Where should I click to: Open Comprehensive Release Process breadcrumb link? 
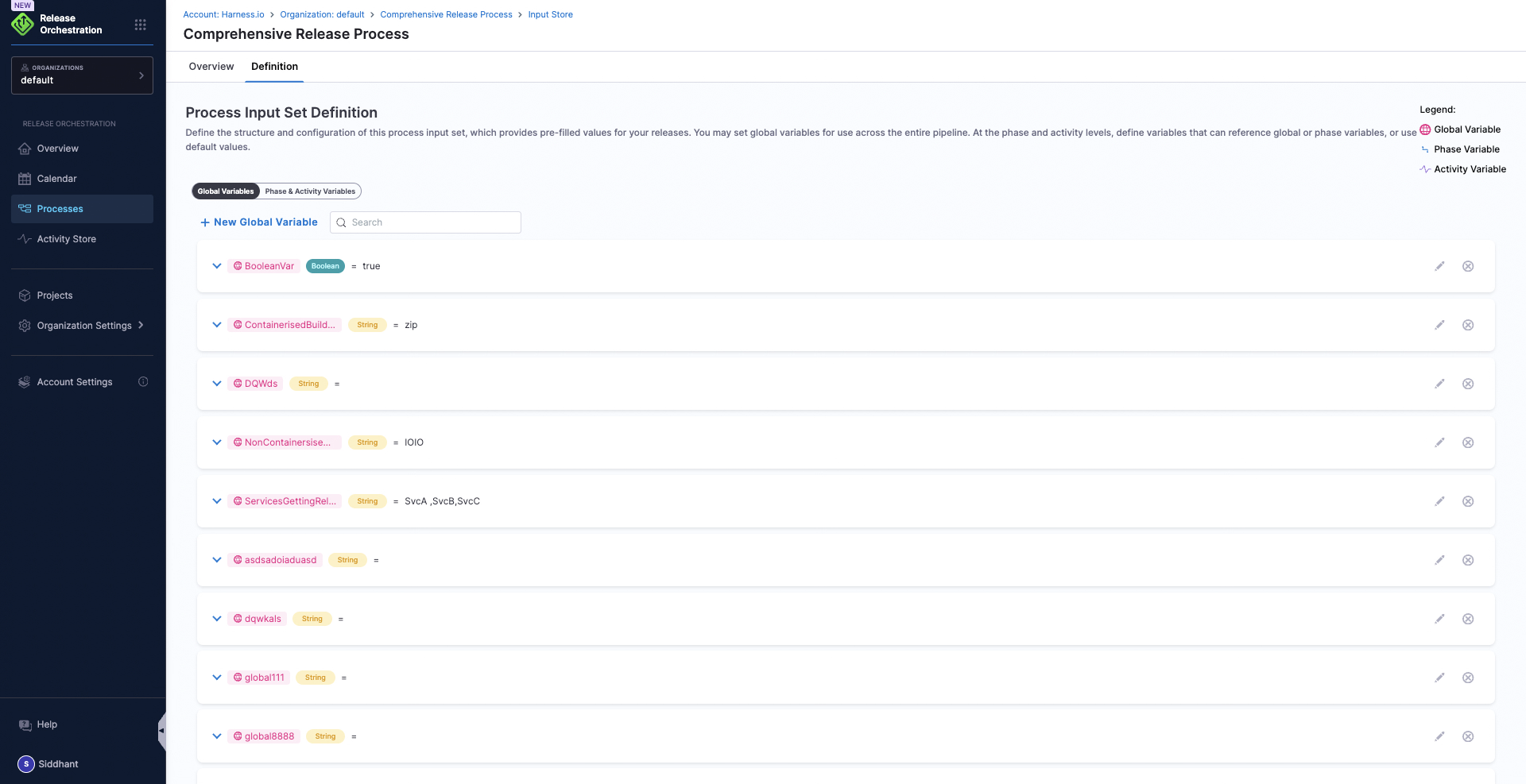446,14
